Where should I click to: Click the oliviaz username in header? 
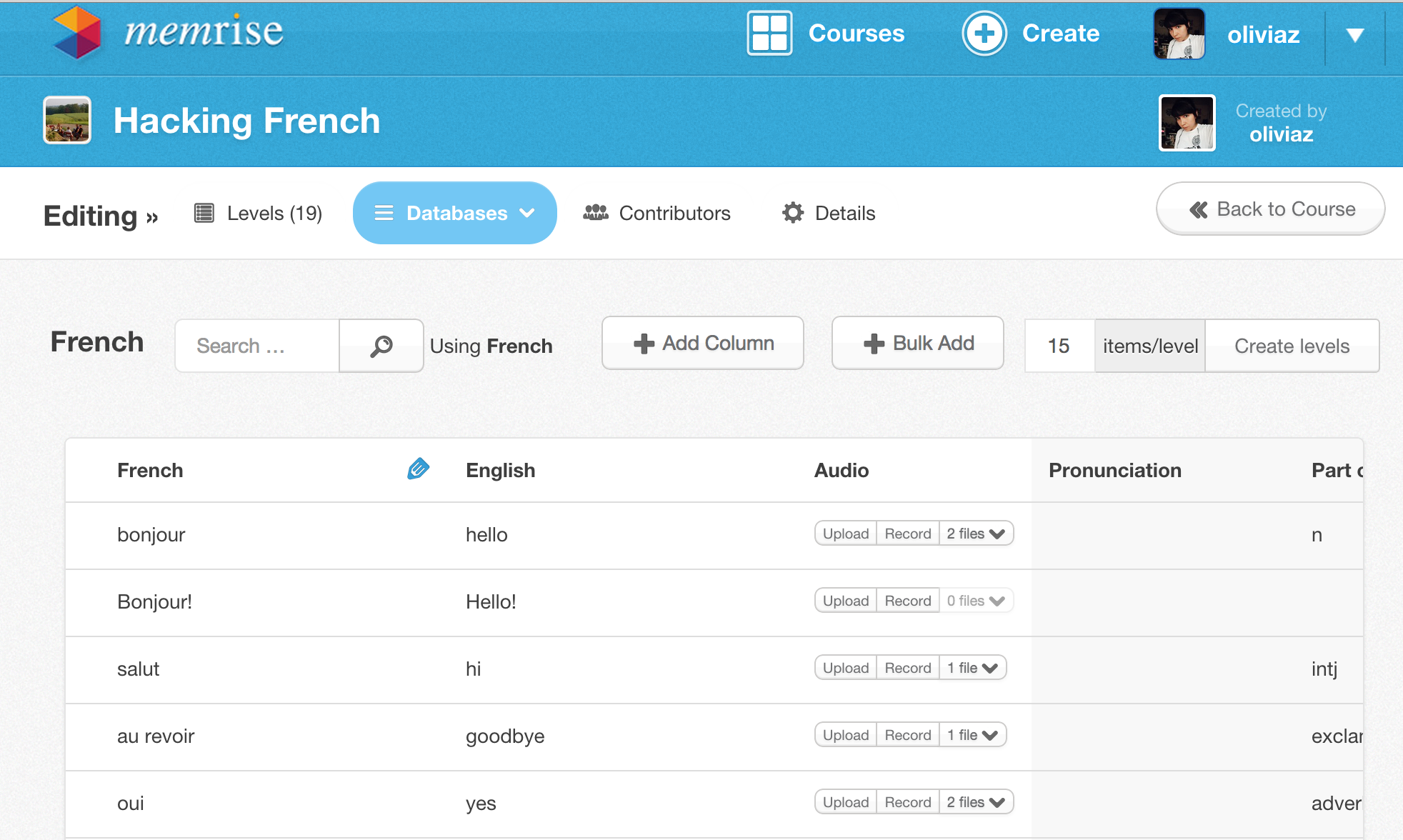pyautogui.click(x=1263, y=34)
